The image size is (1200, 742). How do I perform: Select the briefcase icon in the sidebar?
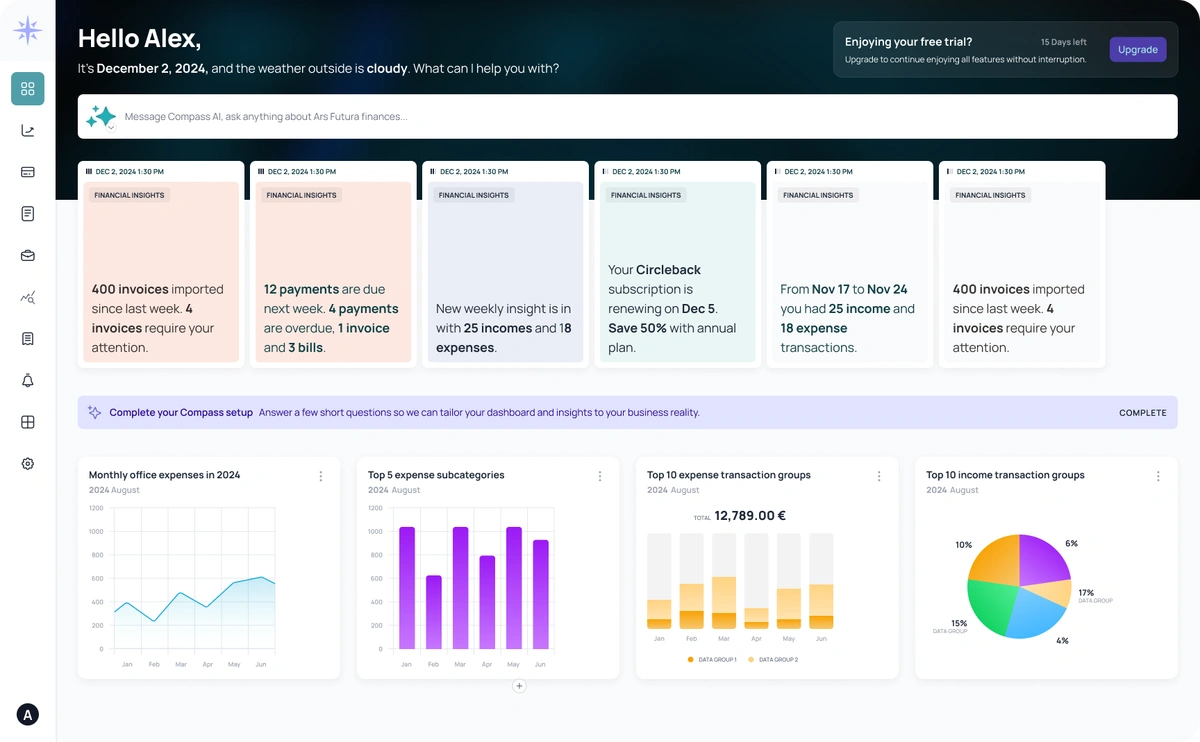pos(27,255)
